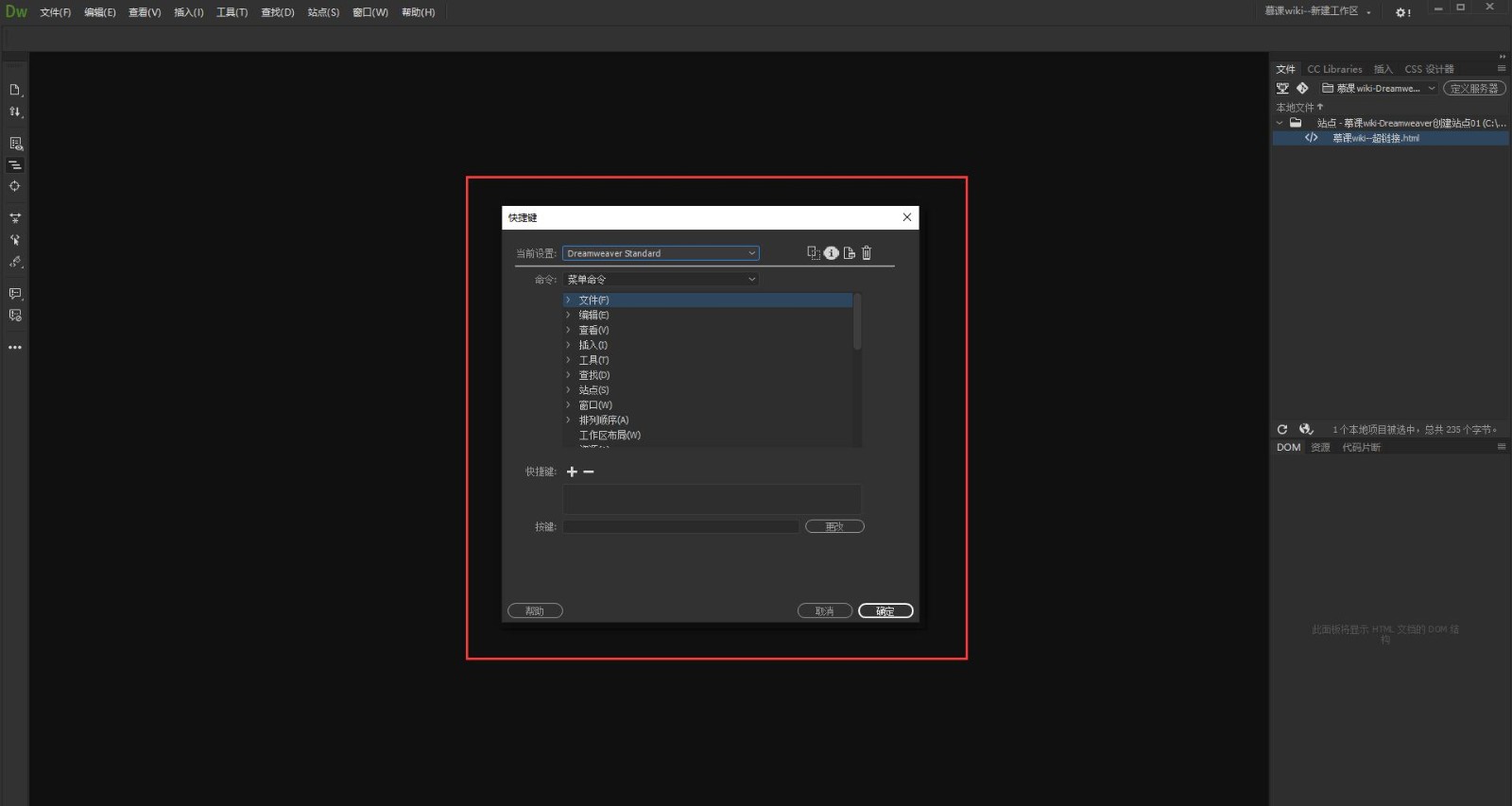The width and height of the screenshot is (1512, 806).
Task: Expand the 编辑(E) tree node arrow
Action: (x=568, y=316)
